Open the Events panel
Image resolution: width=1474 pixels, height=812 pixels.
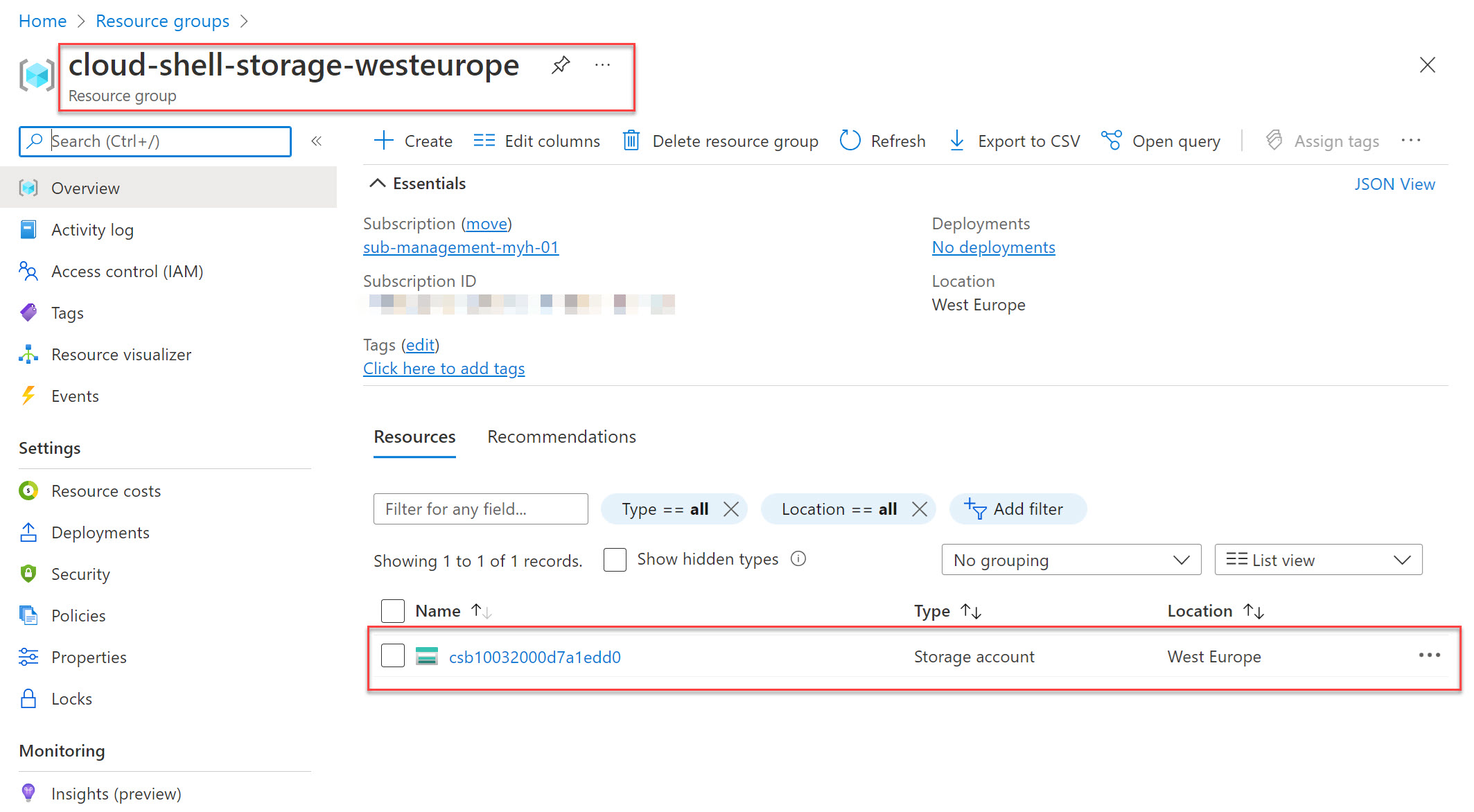[x=76, y=396]
